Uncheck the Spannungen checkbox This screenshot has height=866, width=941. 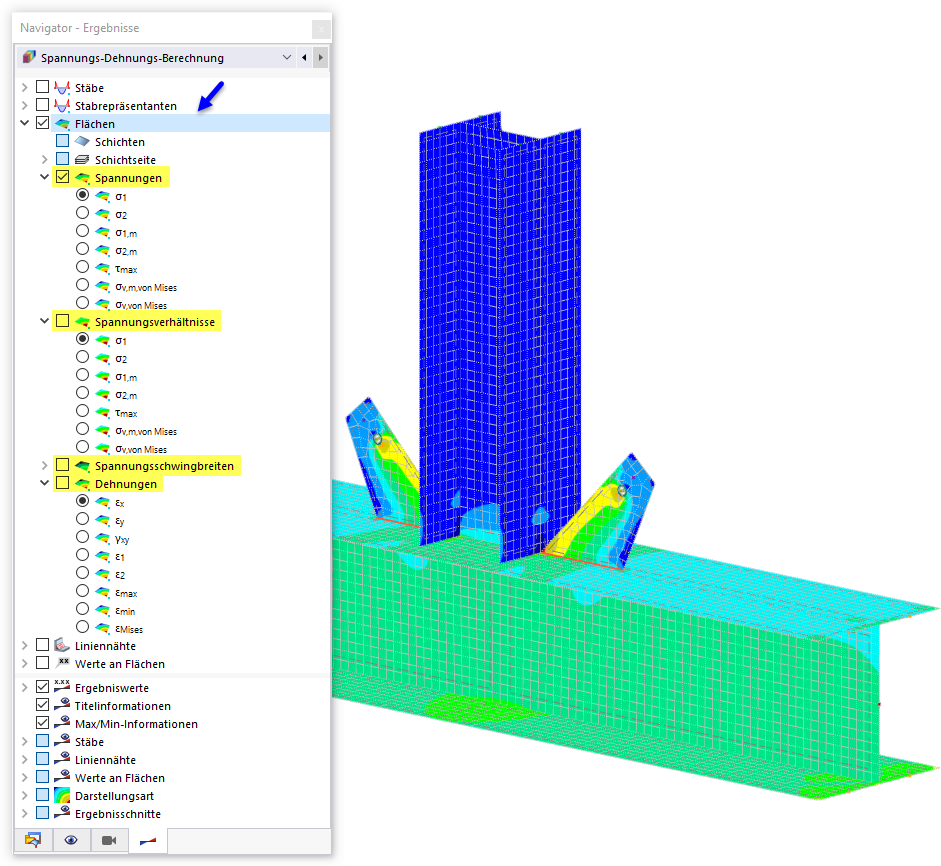point(62,177)
